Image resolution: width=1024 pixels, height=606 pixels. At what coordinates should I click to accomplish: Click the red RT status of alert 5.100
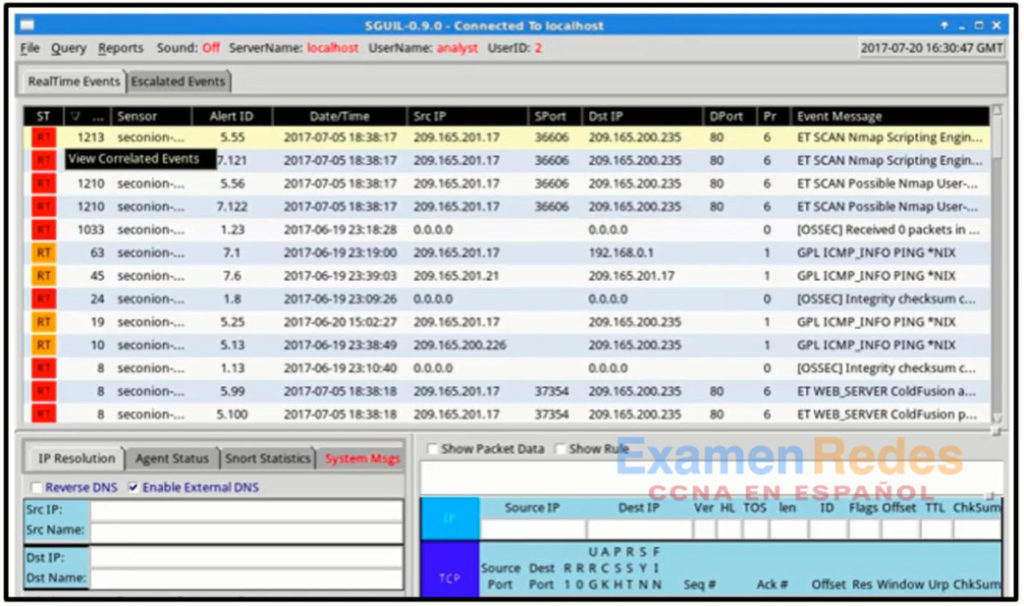(x=43, y=414)
